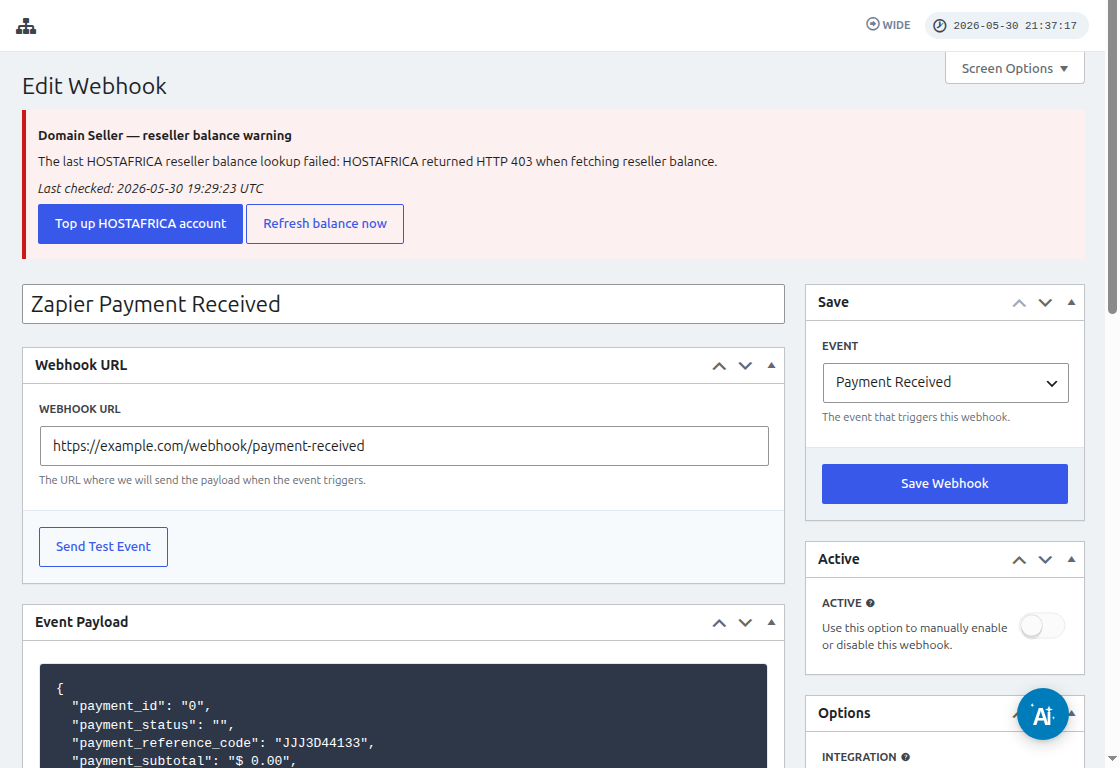1120x768 pixels.
Task: Open the Payment Received event dropdown
Action: coord(946,383)
